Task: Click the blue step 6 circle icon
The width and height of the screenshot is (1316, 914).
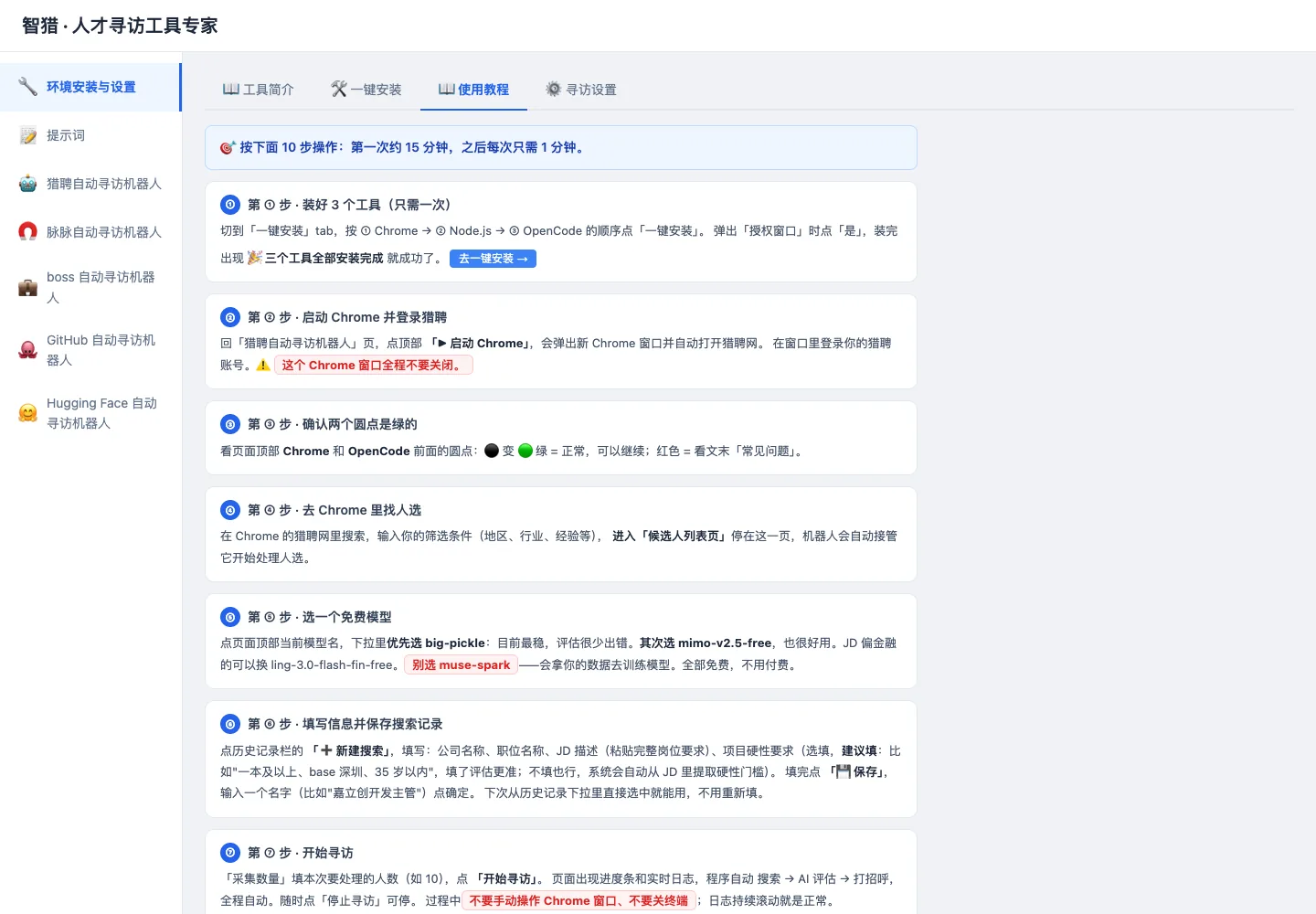Action: click(230, 724)
